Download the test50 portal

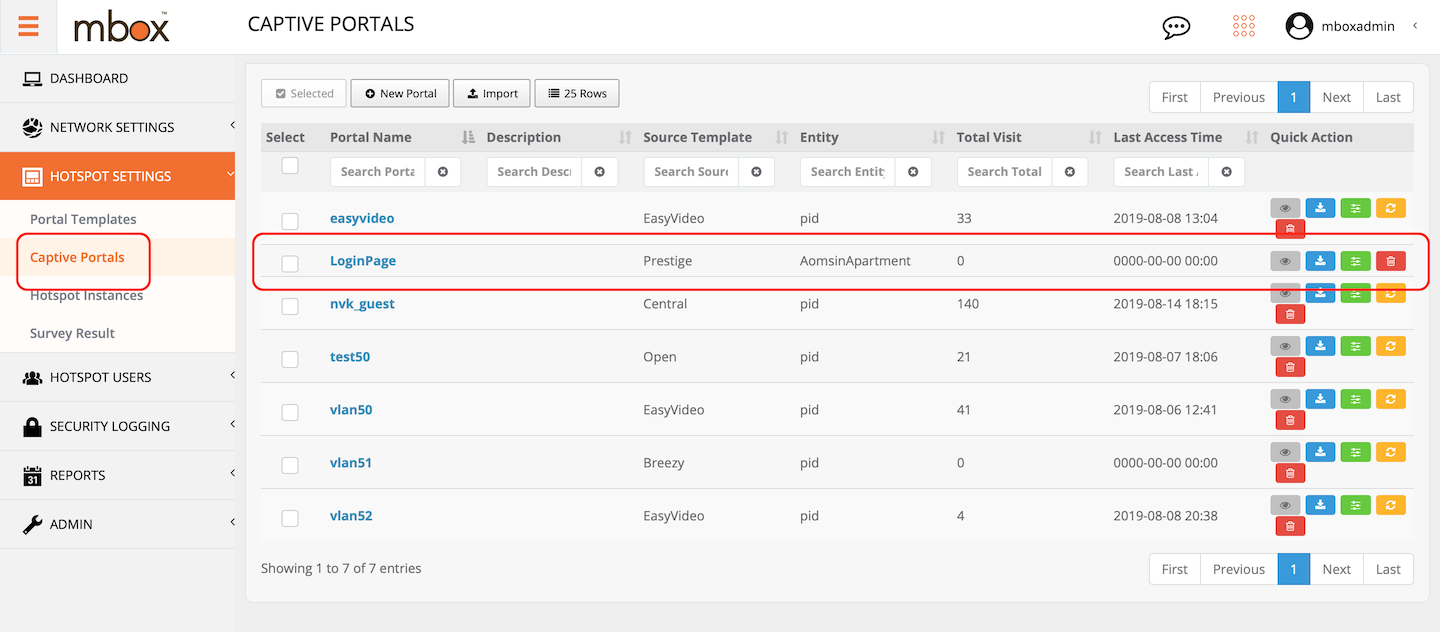[1320, 346]
